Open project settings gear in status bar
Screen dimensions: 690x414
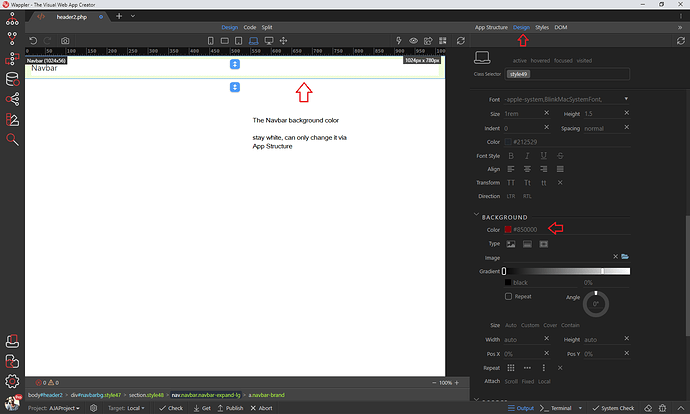tap(93, 408)
